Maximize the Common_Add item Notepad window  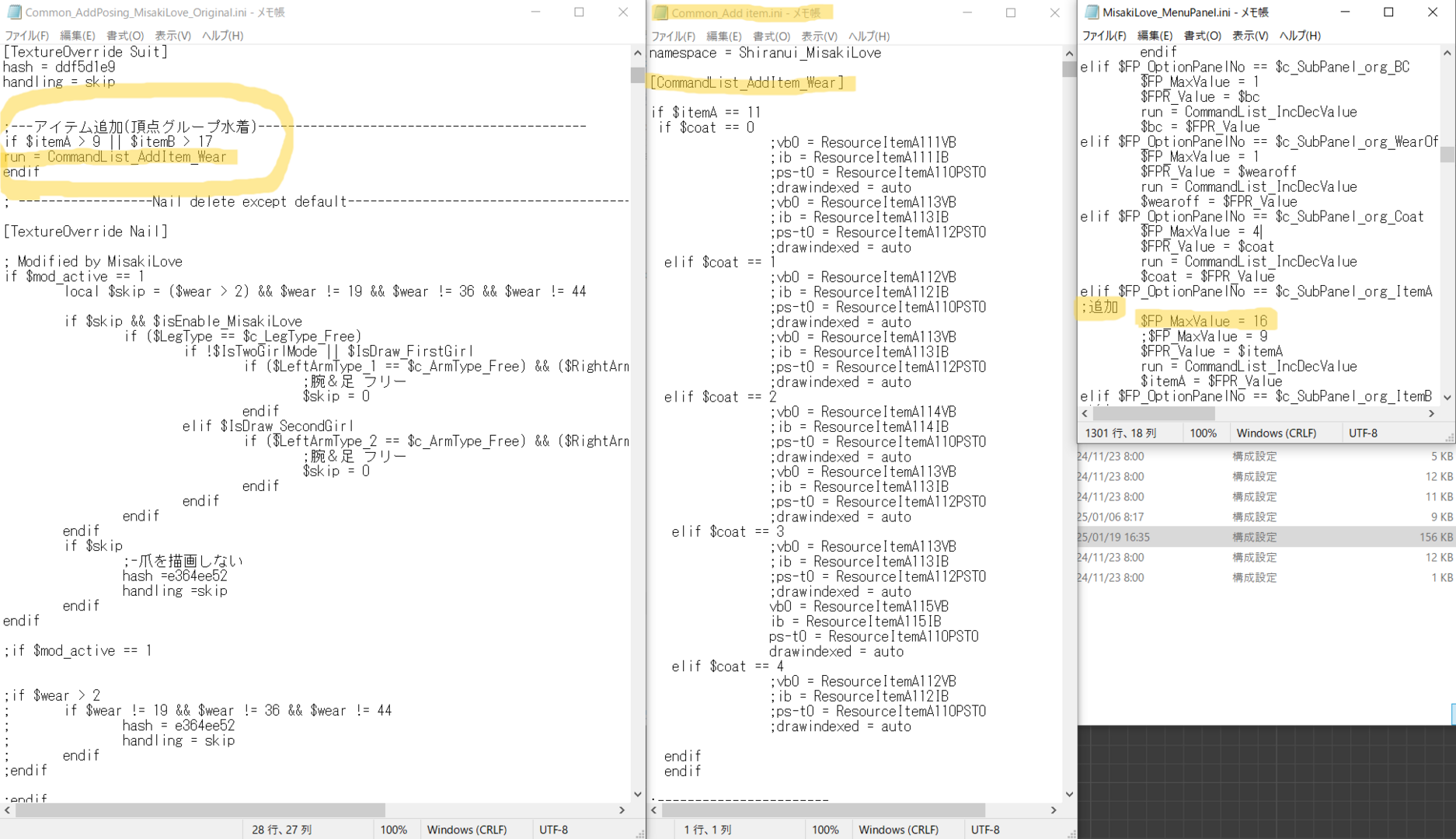coord(1010,12)
